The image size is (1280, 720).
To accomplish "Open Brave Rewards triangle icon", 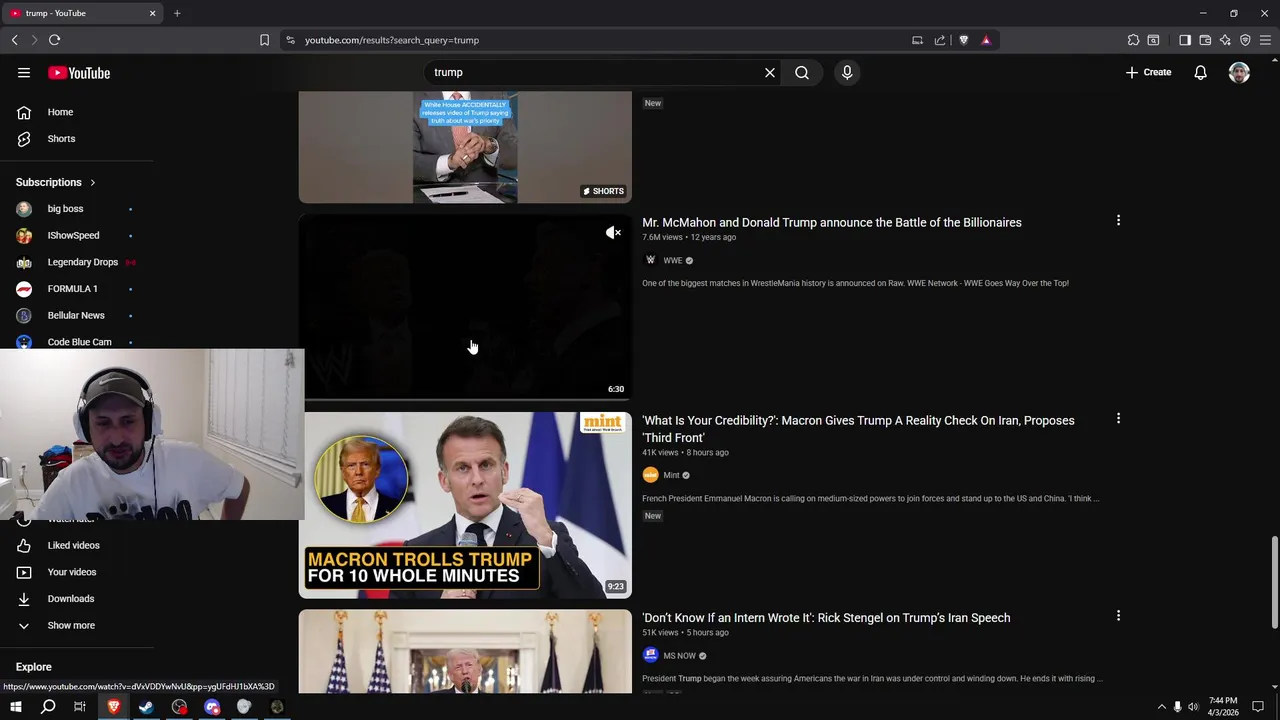I will (986, 40).
